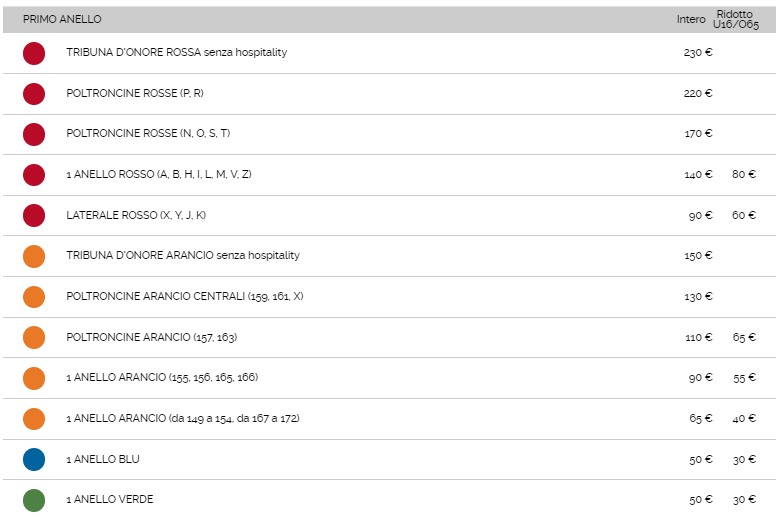Select 60 € reduced price for Laterale Rosso

(744, 215)
